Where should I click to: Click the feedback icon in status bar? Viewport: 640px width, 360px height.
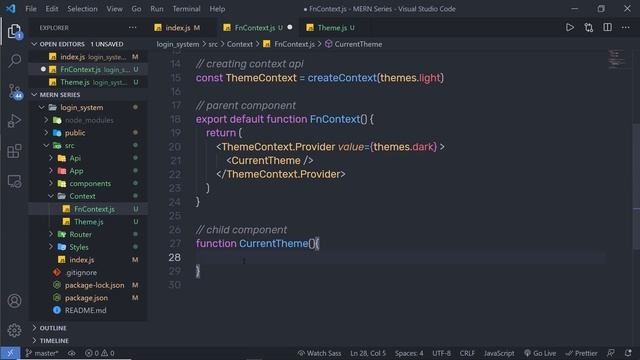(x=611, y=353)
